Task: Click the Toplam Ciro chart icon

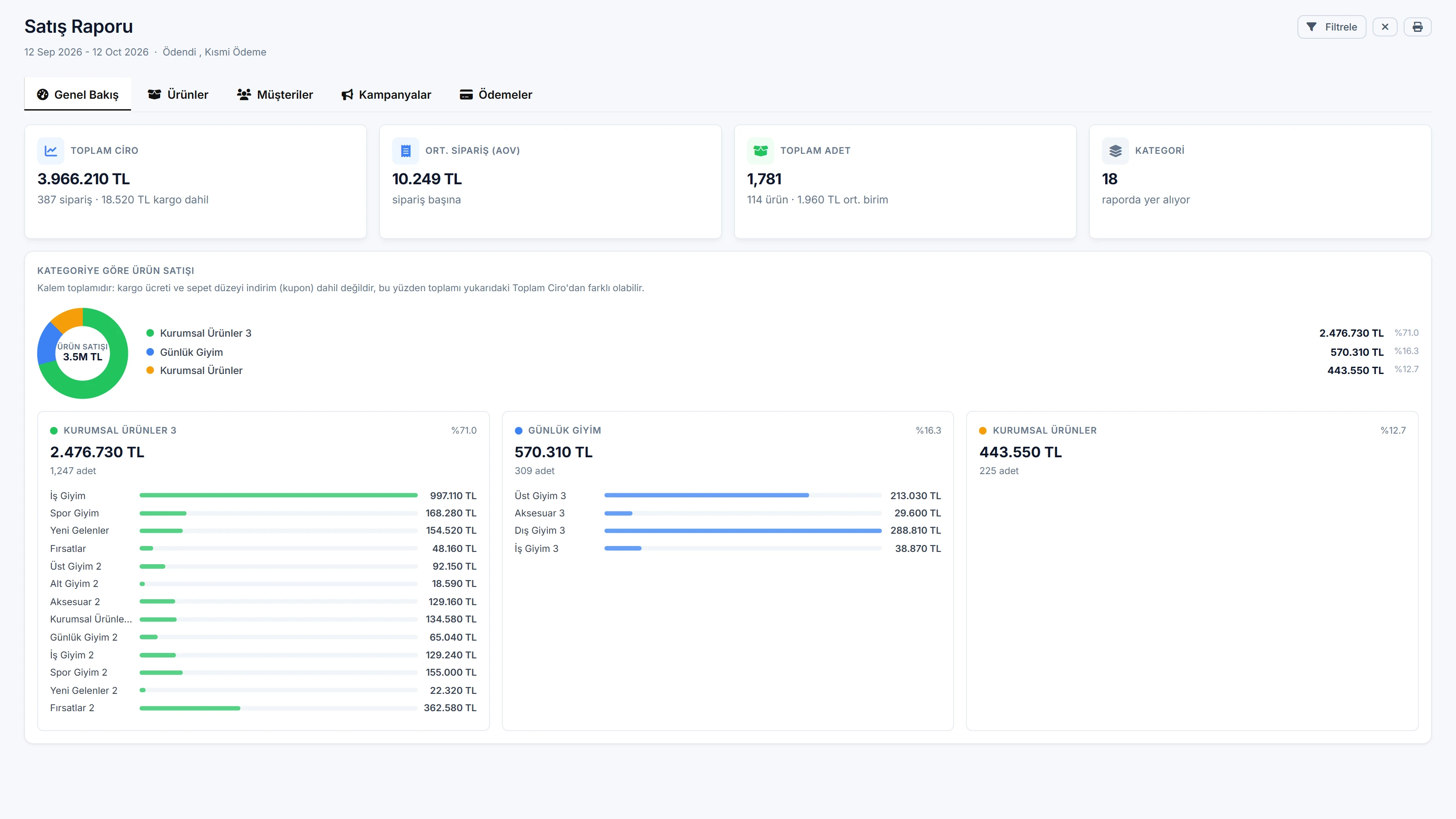Action: tap(51, 151)
